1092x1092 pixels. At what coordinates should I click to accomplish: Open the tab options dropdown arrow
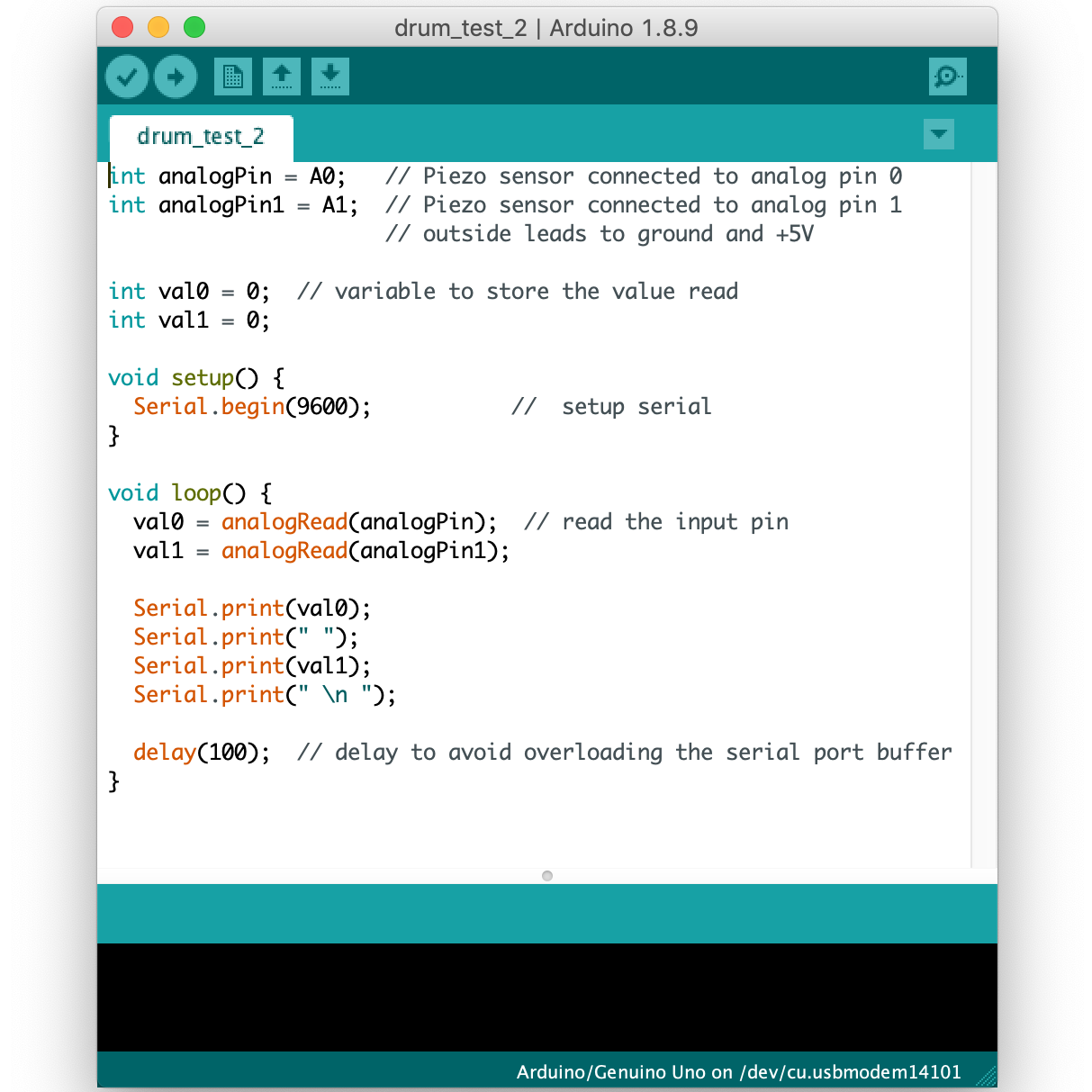pyautogui.click(x=939, y=134)
